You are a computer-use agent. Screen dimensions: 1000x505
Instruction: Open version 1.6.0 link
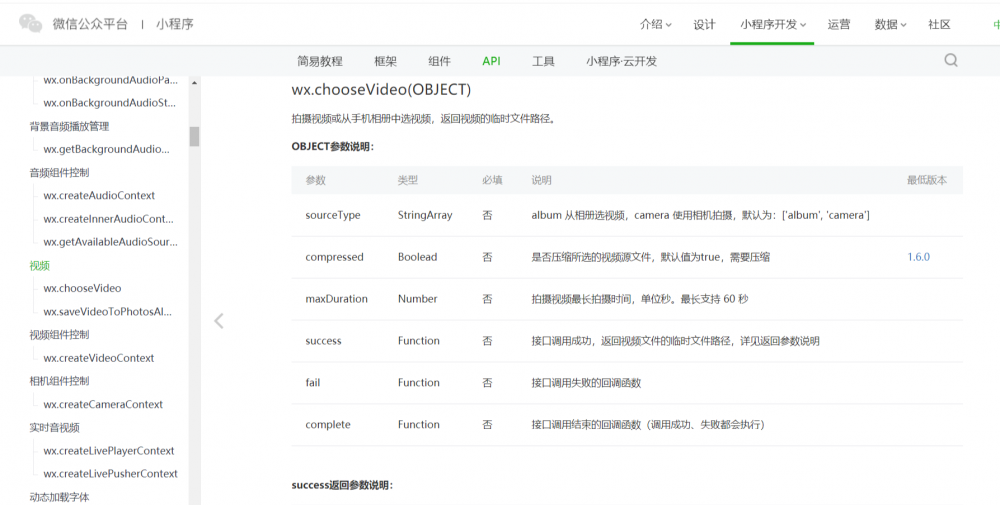[x=918, y=257]
